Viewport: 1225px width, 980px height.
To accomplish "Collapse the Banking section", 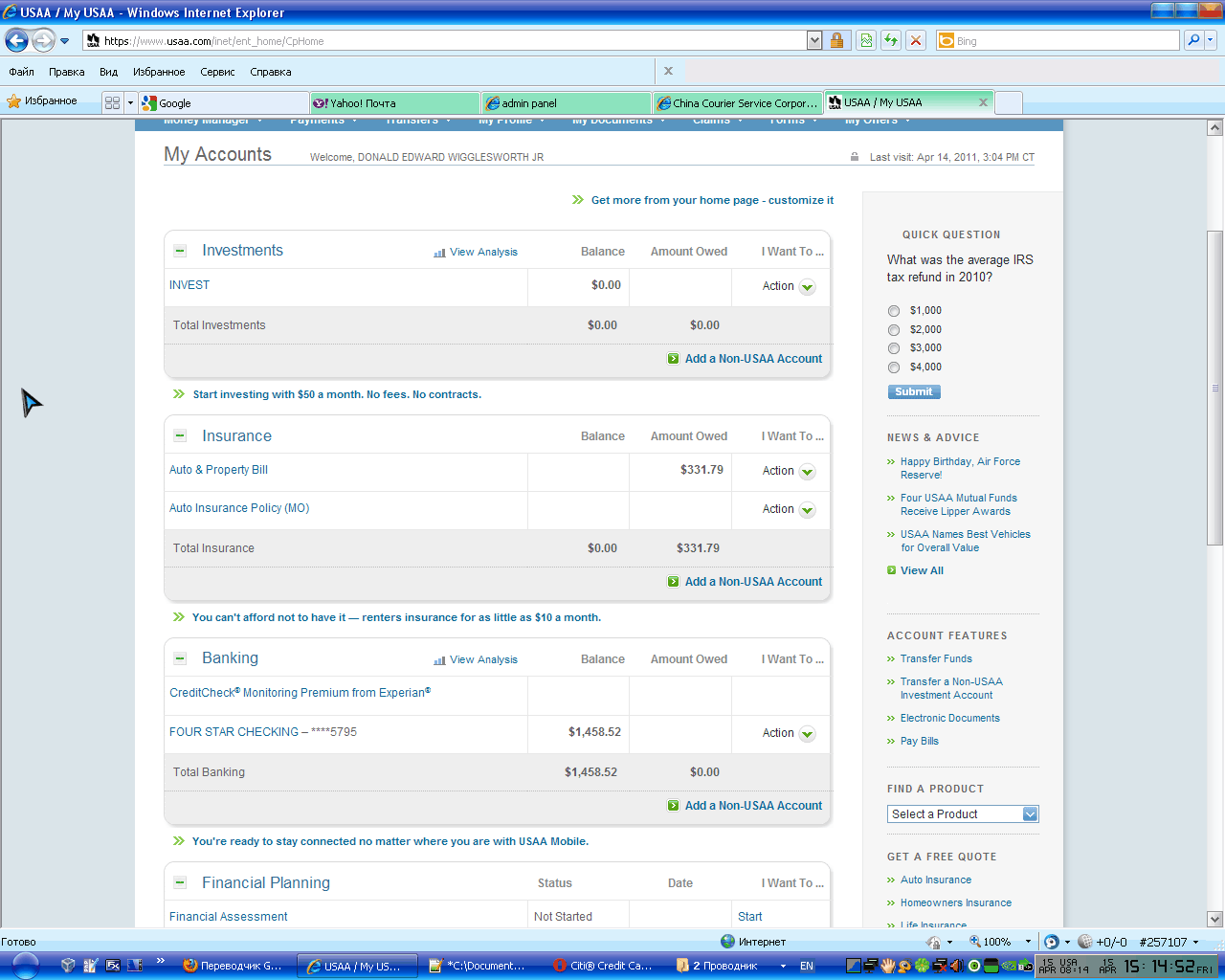I will (180, 658).
